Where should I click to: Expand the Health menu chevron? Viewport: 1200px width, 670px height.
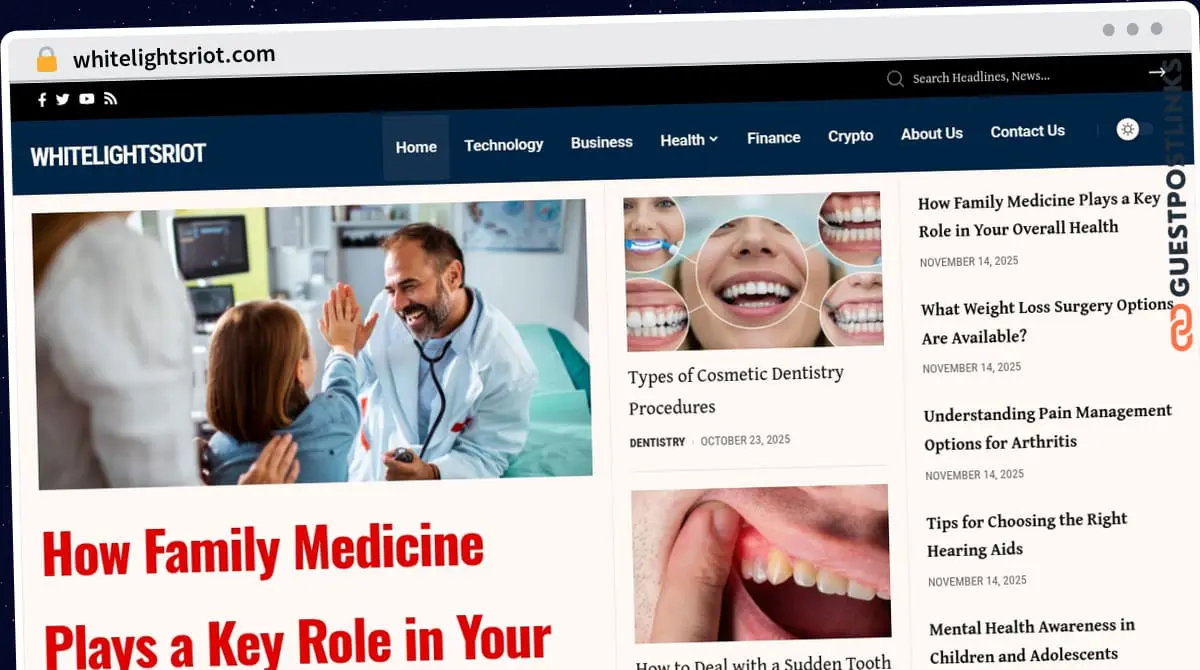[714, 140]
